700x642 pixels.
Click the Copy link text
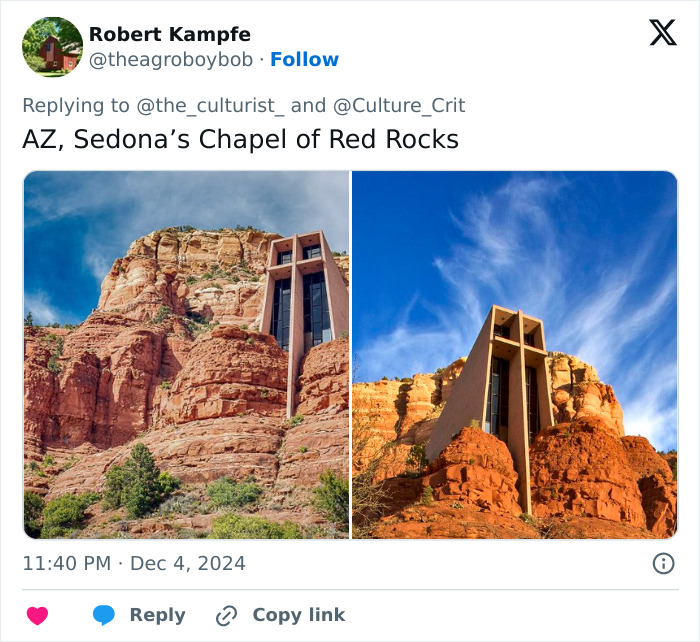[x=298, y=615]
